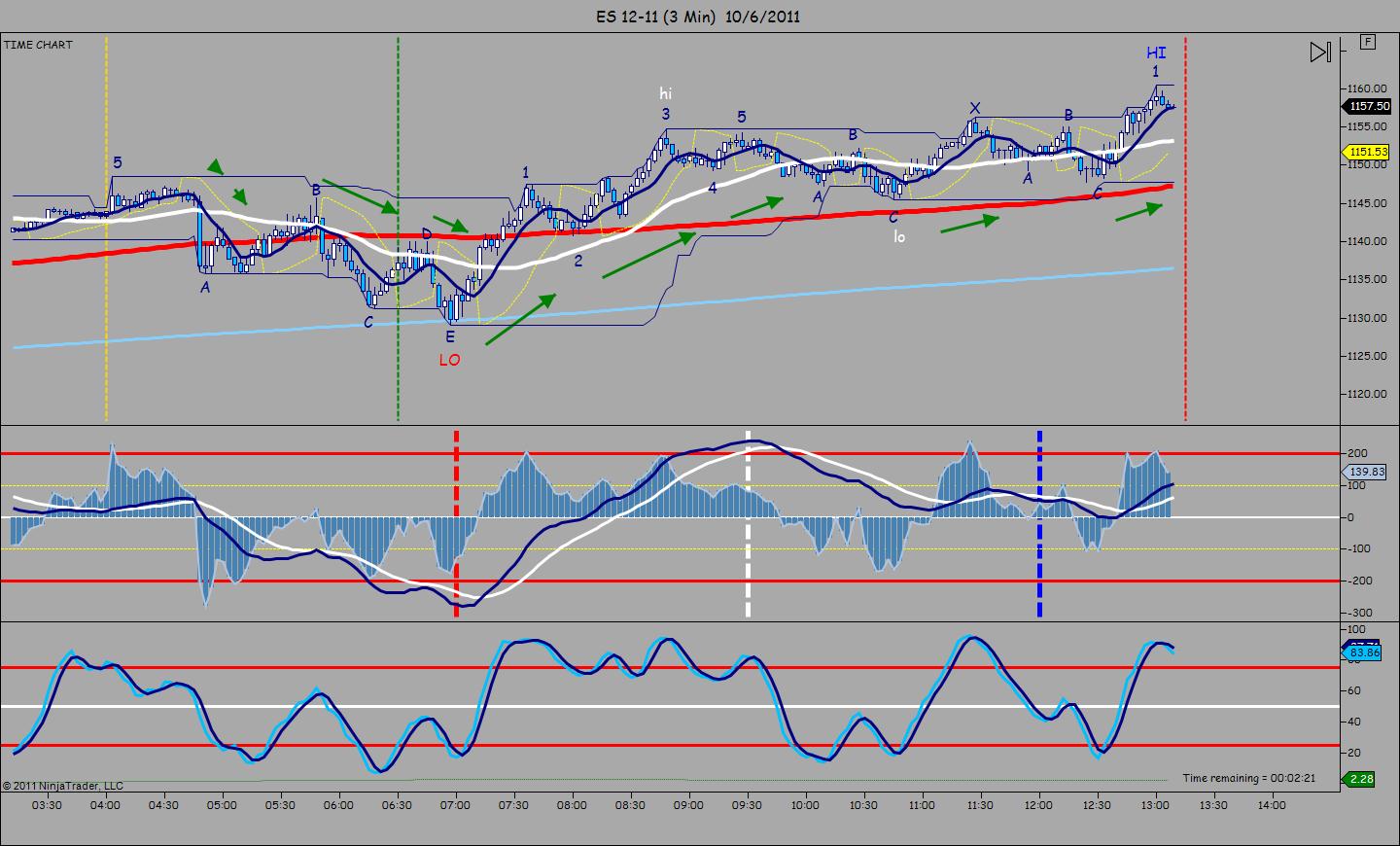Click the small F button in top corner
This screenshot has width=1400, height=846.
point(1368,42)
